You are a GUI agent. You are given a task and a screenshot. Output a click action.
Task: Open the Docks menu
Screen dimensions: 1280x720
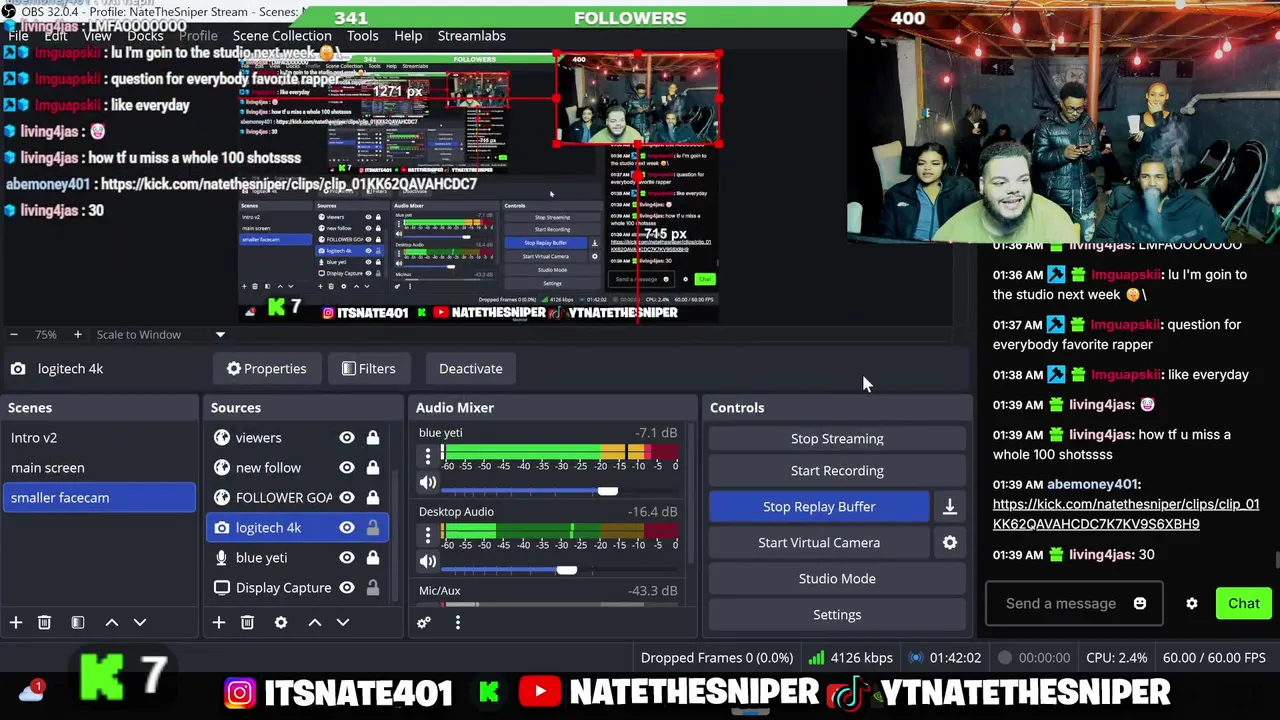coord(145,36)
